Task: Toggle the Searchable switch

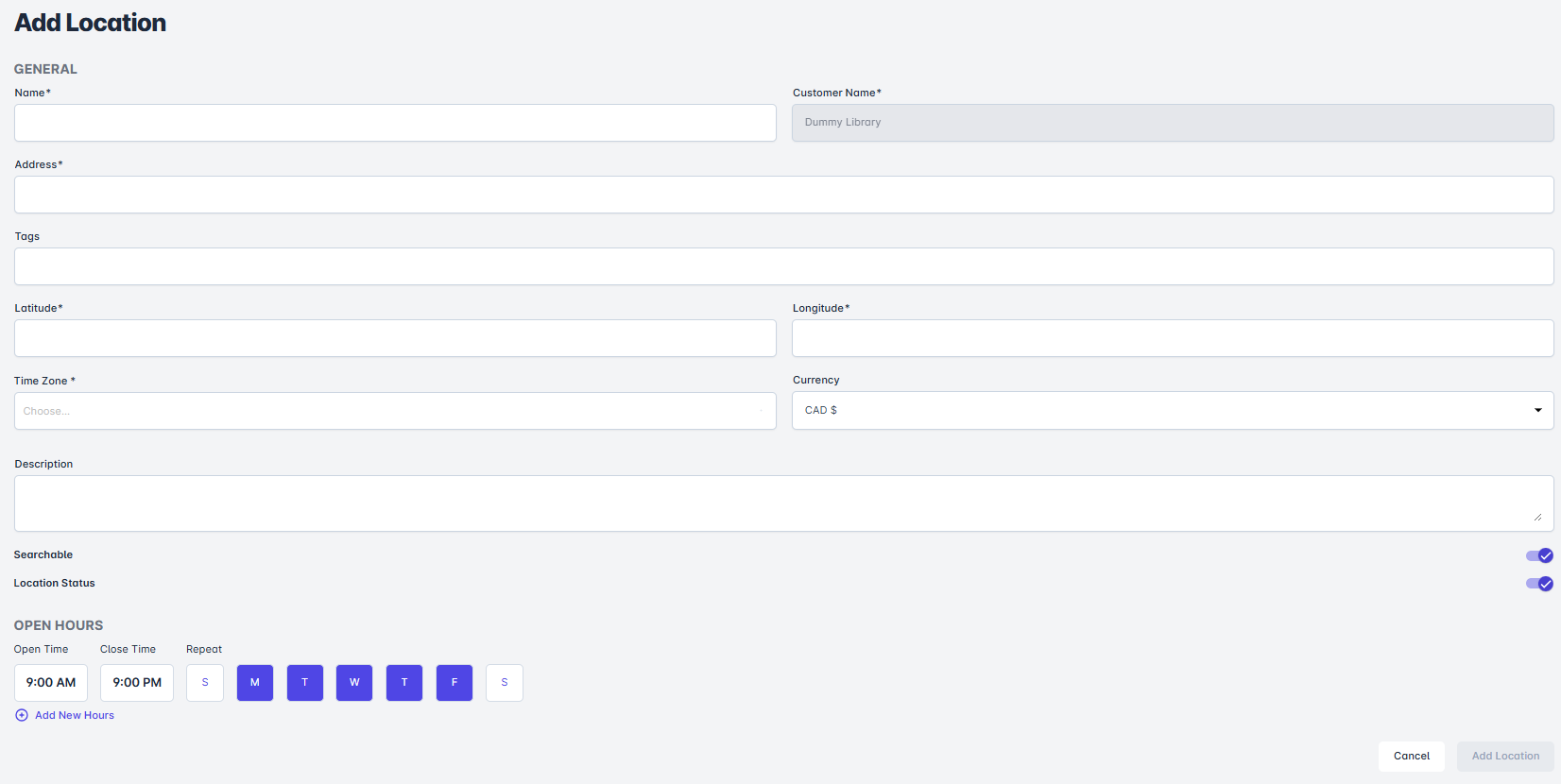Action: coord(1539,555)
